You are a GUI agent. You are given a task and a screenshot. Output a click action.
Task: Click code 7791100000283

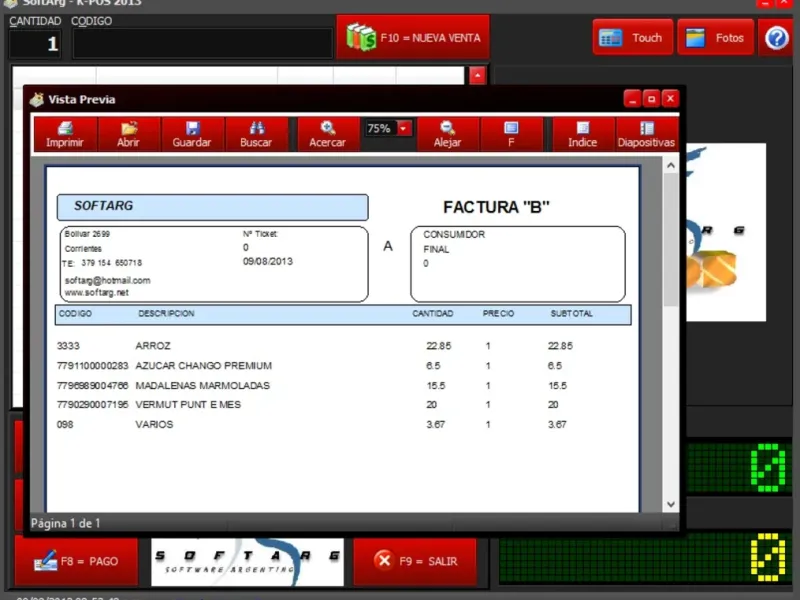[x=92, y=366]
